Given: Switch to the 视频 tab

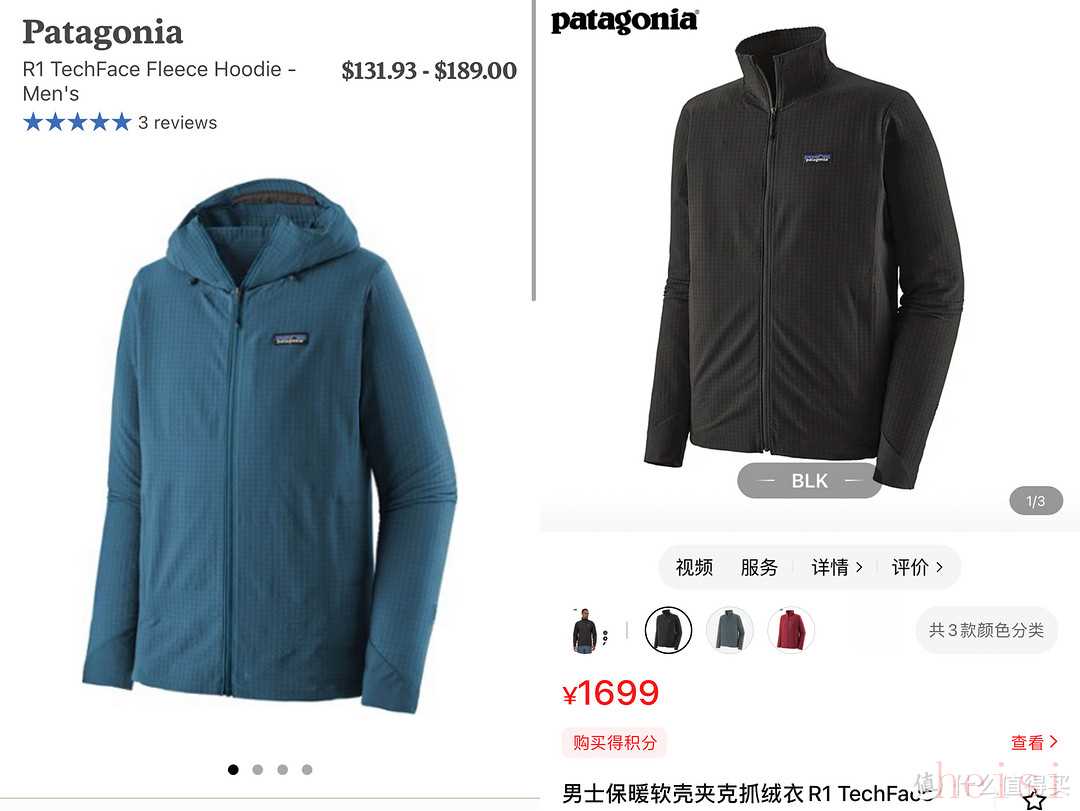Looking at the screenshot, I should click(694, 567).
